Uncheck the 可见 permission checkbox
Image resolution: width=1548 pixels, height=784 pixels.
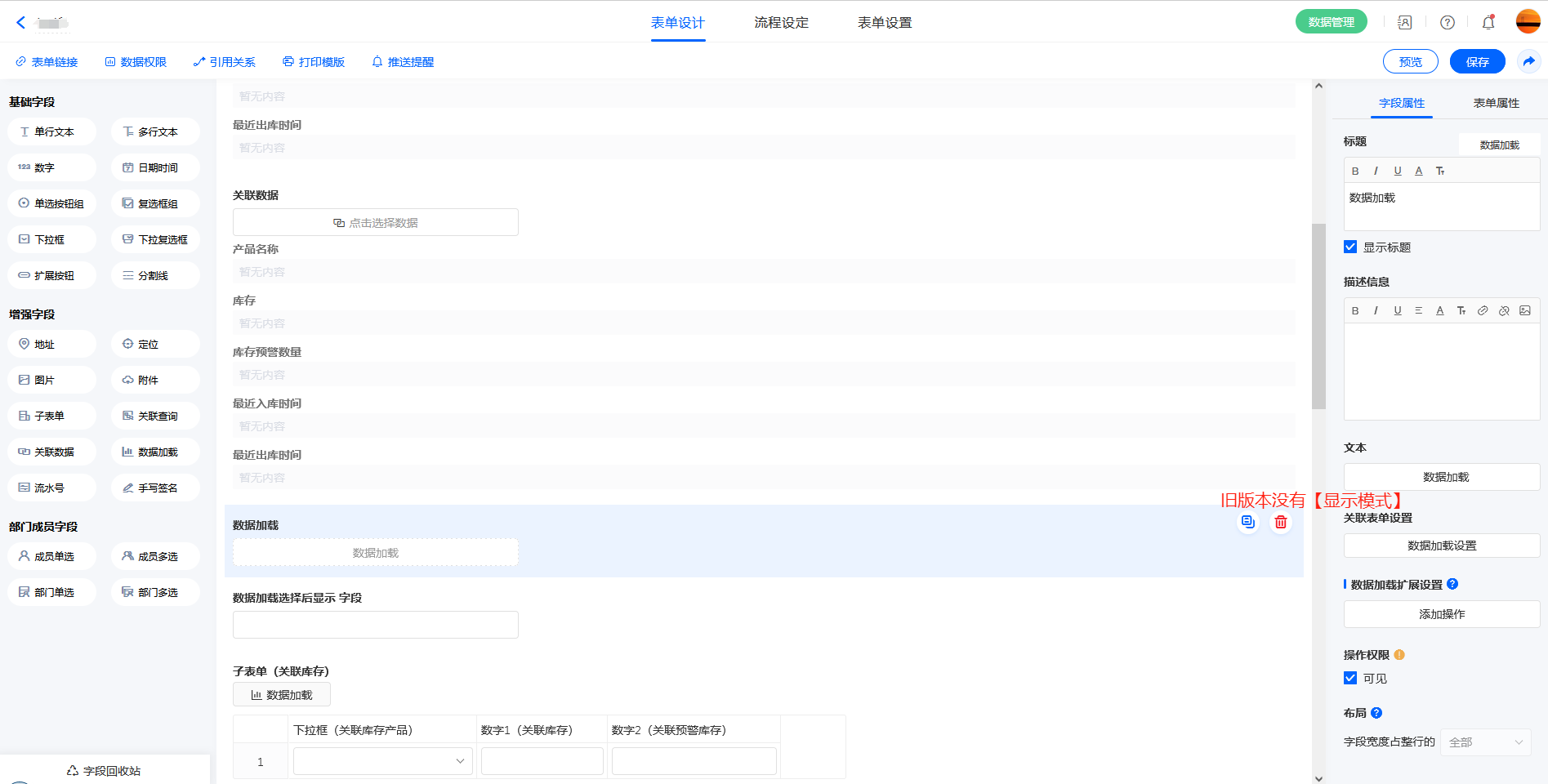pyautogui.click(x=1350, y=679)
